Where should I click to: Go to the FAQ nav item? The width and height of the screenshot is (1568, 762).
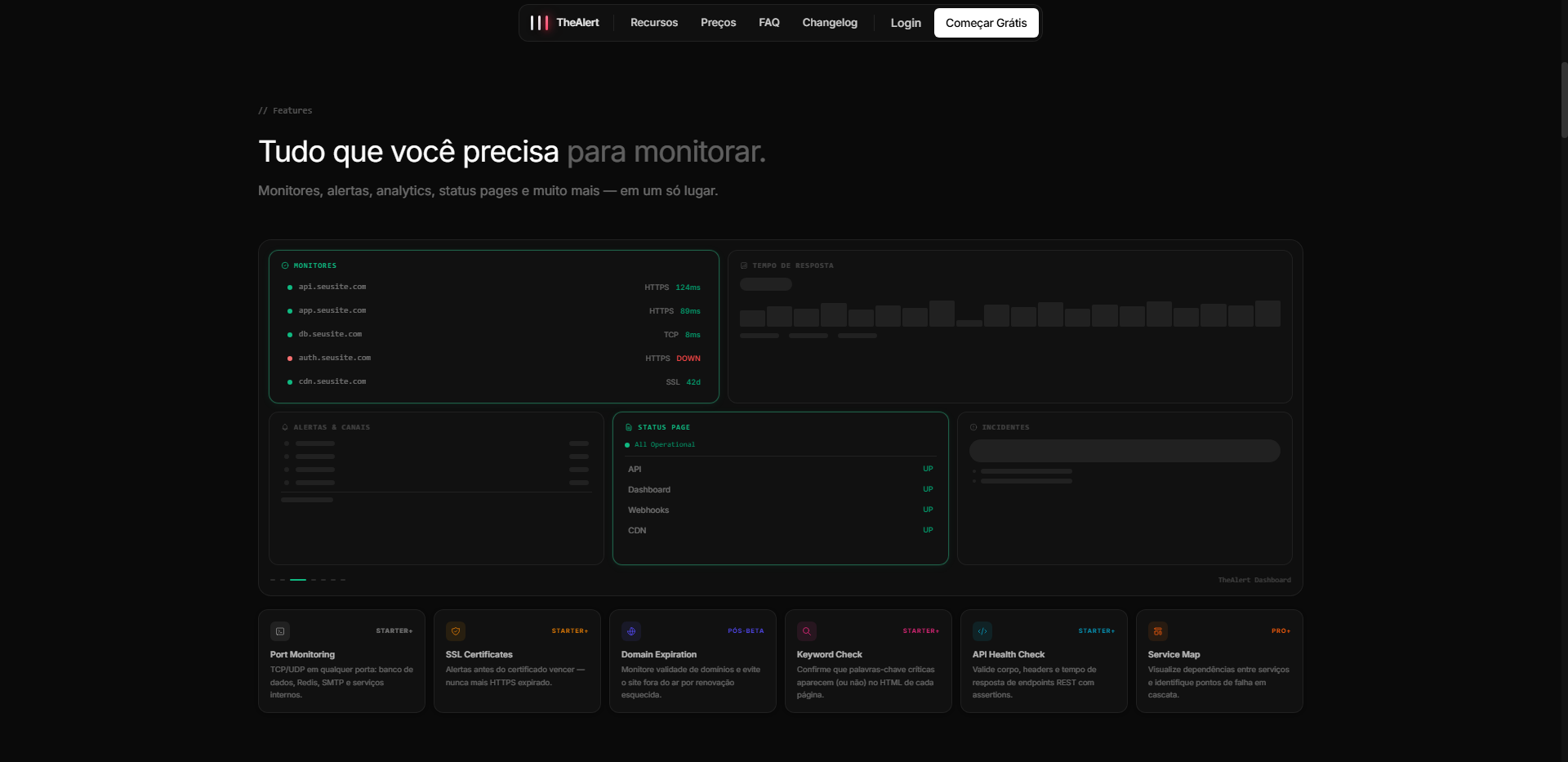(x=769, y=23)
